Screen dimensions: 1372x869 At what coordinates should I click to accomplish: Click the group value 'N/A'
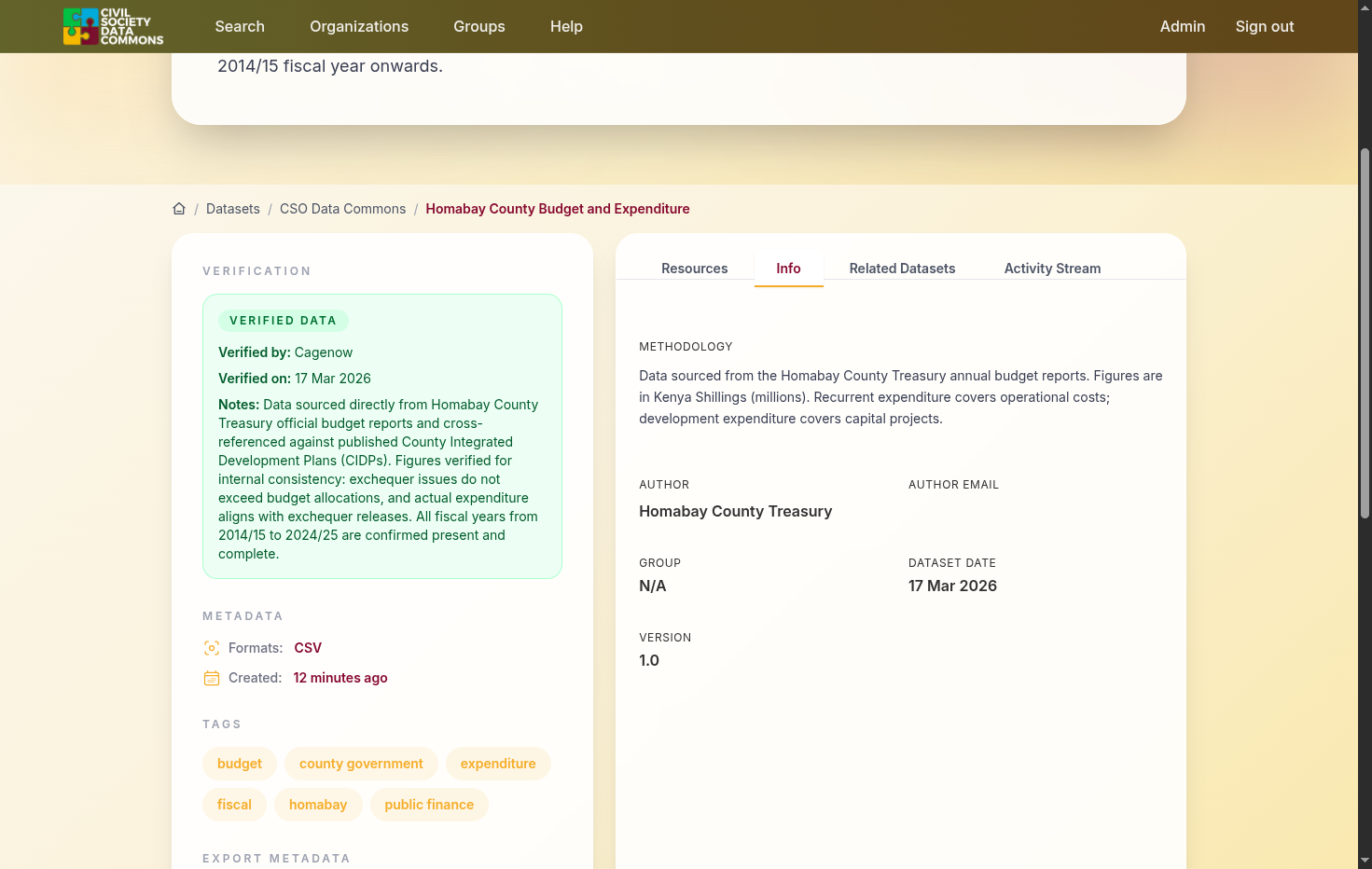pos(653,586)
